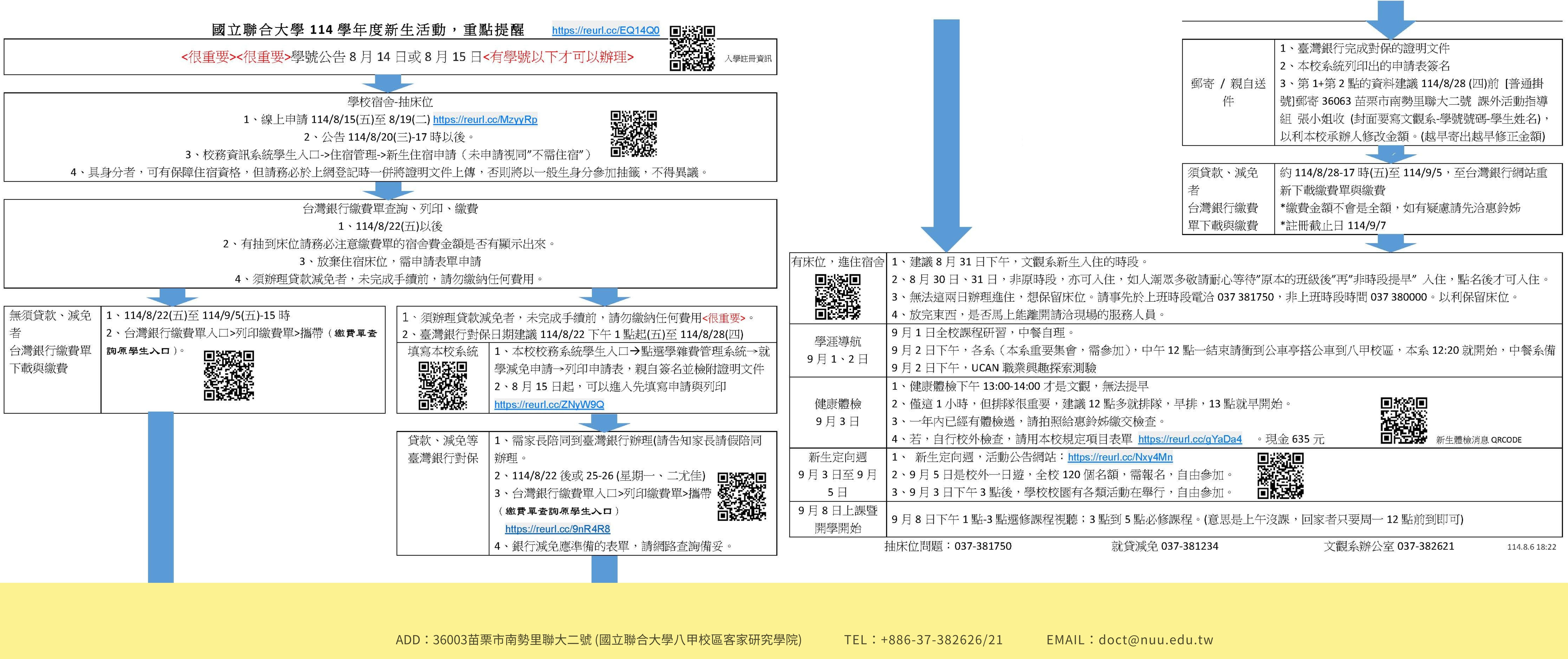Open health check form link reurl.cc/gYaDa4
The image size is (1568, 659).
pyautogui.click(x=1190, y=439)
